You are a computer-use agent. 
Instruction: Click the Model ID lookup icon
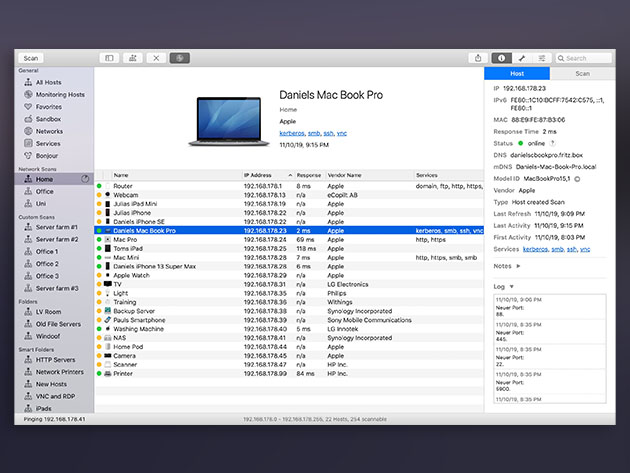point(577,179)
